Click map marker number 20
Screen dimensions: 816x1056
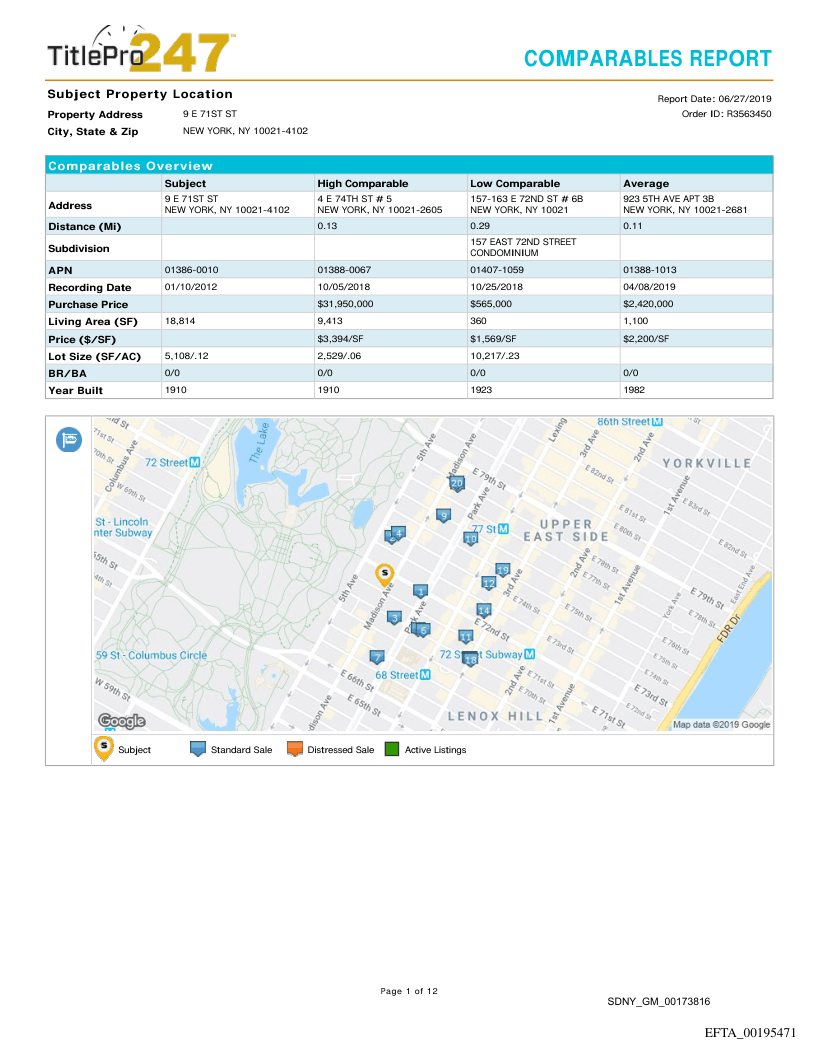(x=457, y=483)
